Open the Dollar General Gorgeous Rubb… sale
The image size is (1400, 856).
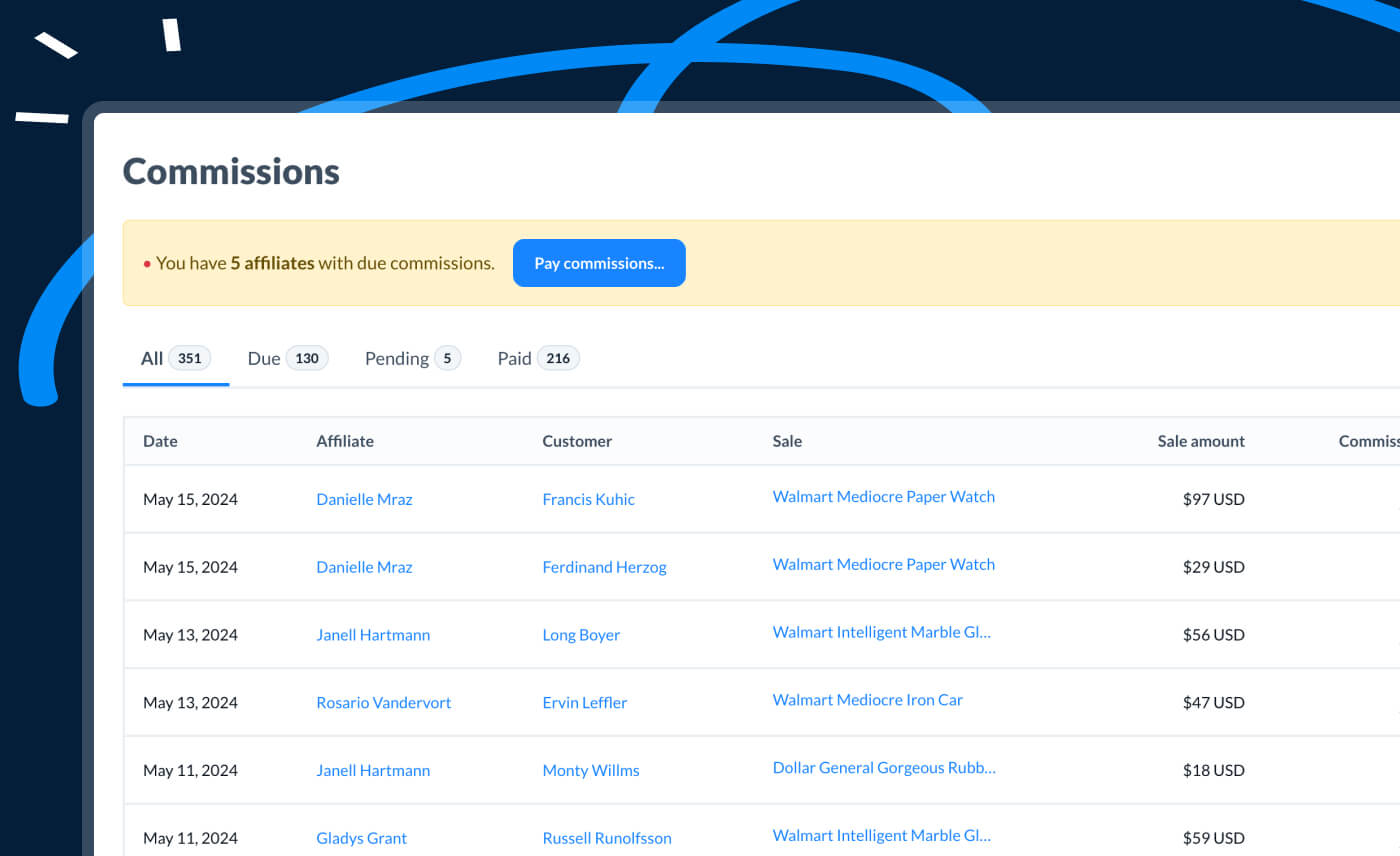[x=884, y=768]
